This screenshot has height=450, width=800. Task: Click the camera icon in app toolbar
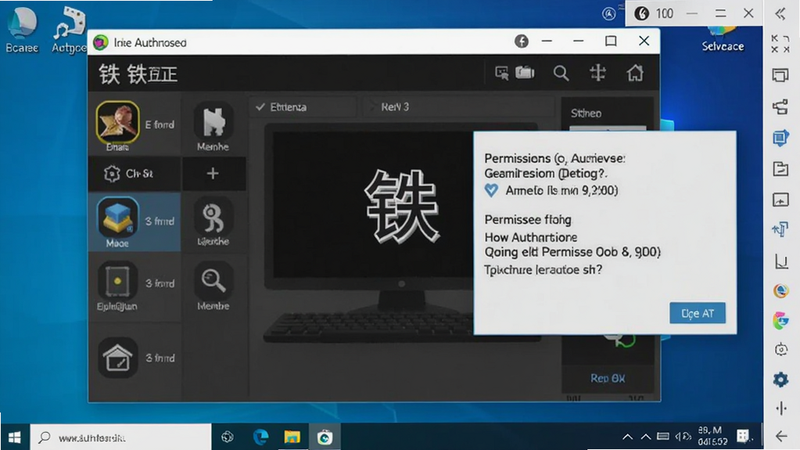pyautogui.click(x=524, y=73)
